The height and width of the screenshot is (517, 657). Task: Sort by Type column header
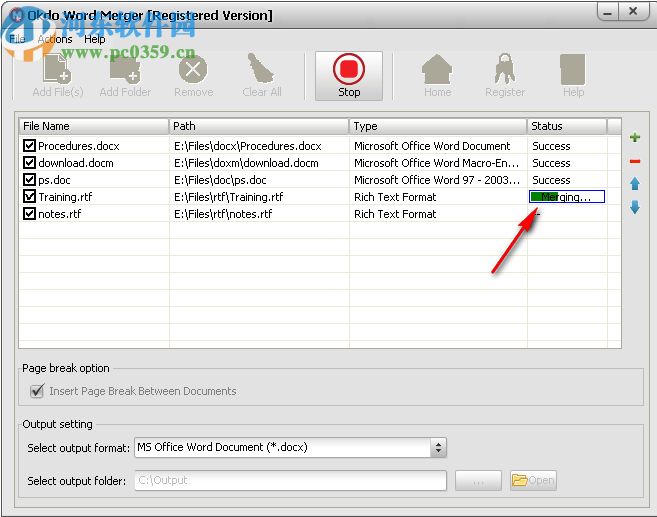(438, 126)
